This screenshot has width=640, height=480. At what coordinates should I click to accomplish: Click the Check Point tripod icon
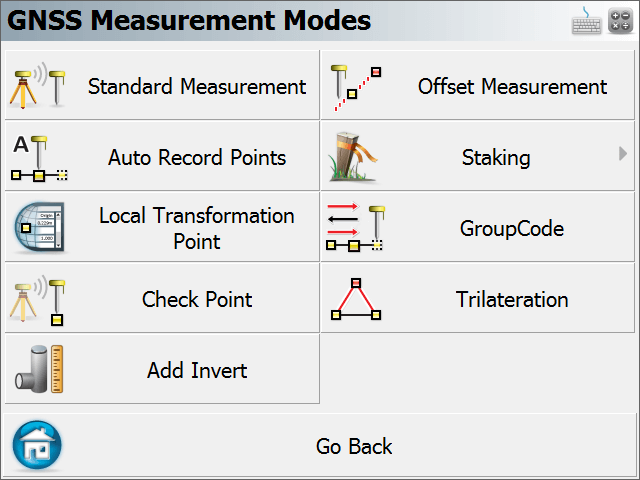[38, 301]
